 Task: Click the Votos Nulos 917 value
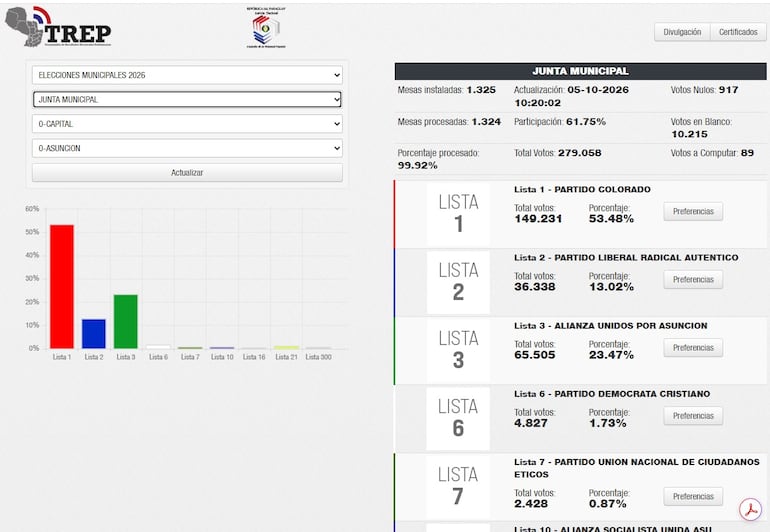(729, 90)
